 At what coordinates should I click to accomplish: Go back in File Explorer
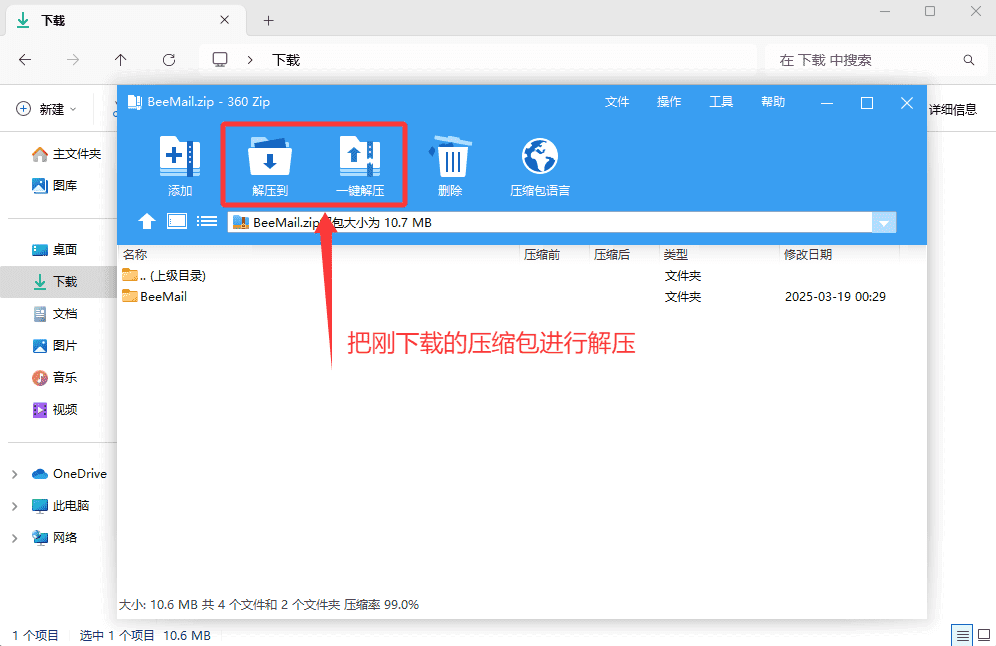[25, 60]
